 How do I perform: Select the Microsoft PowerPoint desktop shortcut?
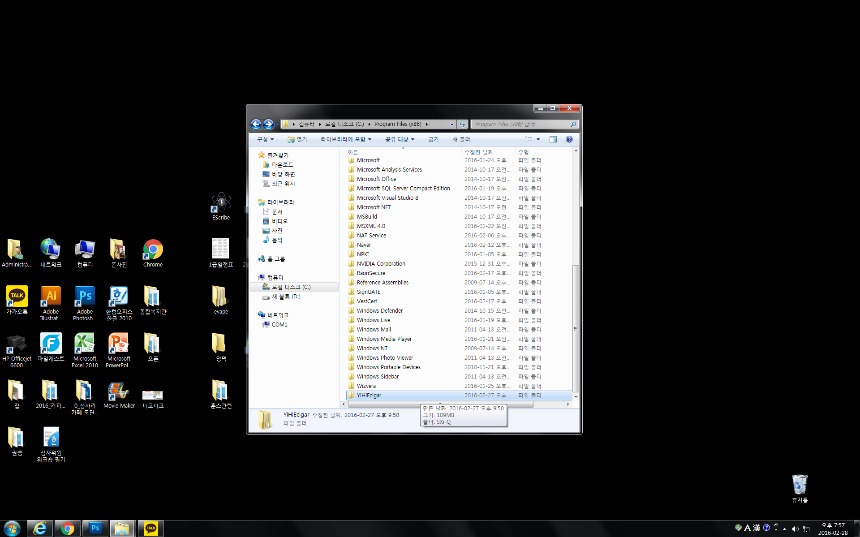pos(118,349)
